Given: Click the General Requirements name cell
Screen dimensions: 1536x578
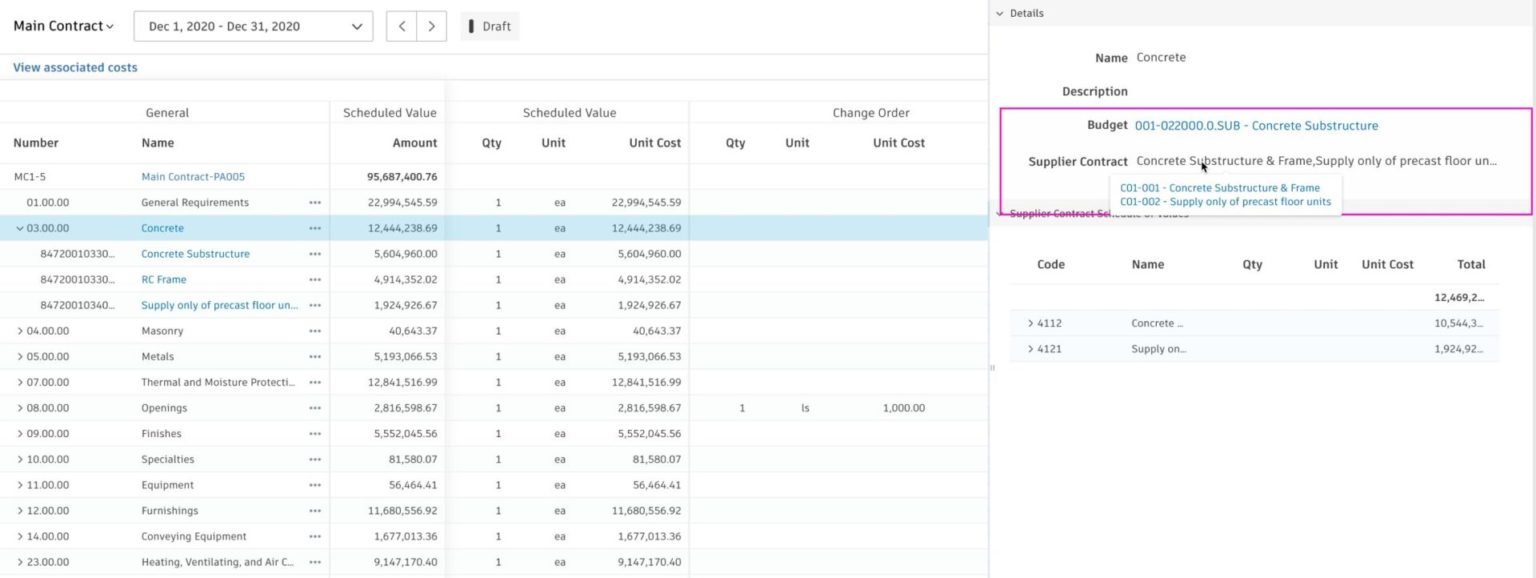Looking at the screenshot, I should pyautogui.click(x=195, y=202).
